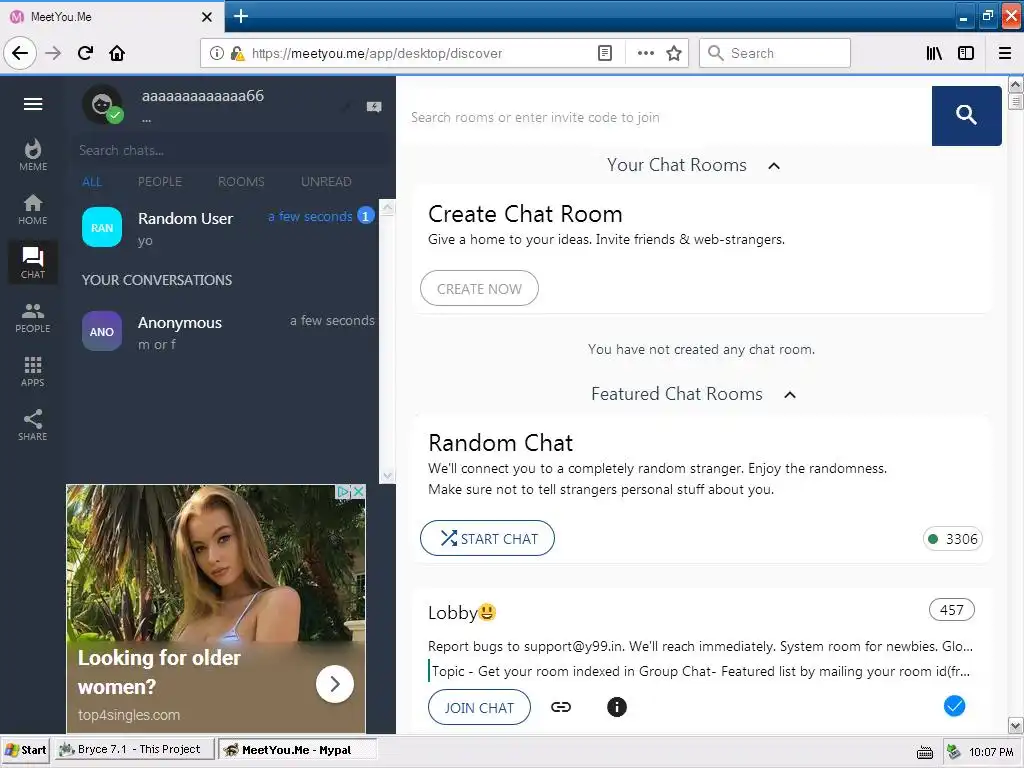Close the MeetYou.Me tab

click(x=206, y=17)
